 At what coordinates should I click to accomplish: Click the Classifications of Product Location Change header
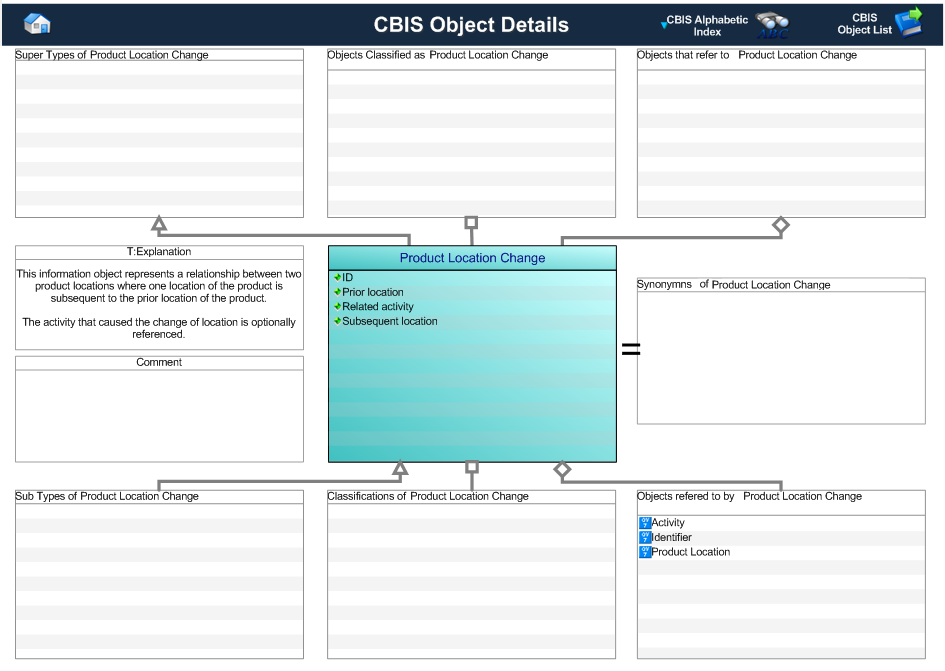[428, 496]
